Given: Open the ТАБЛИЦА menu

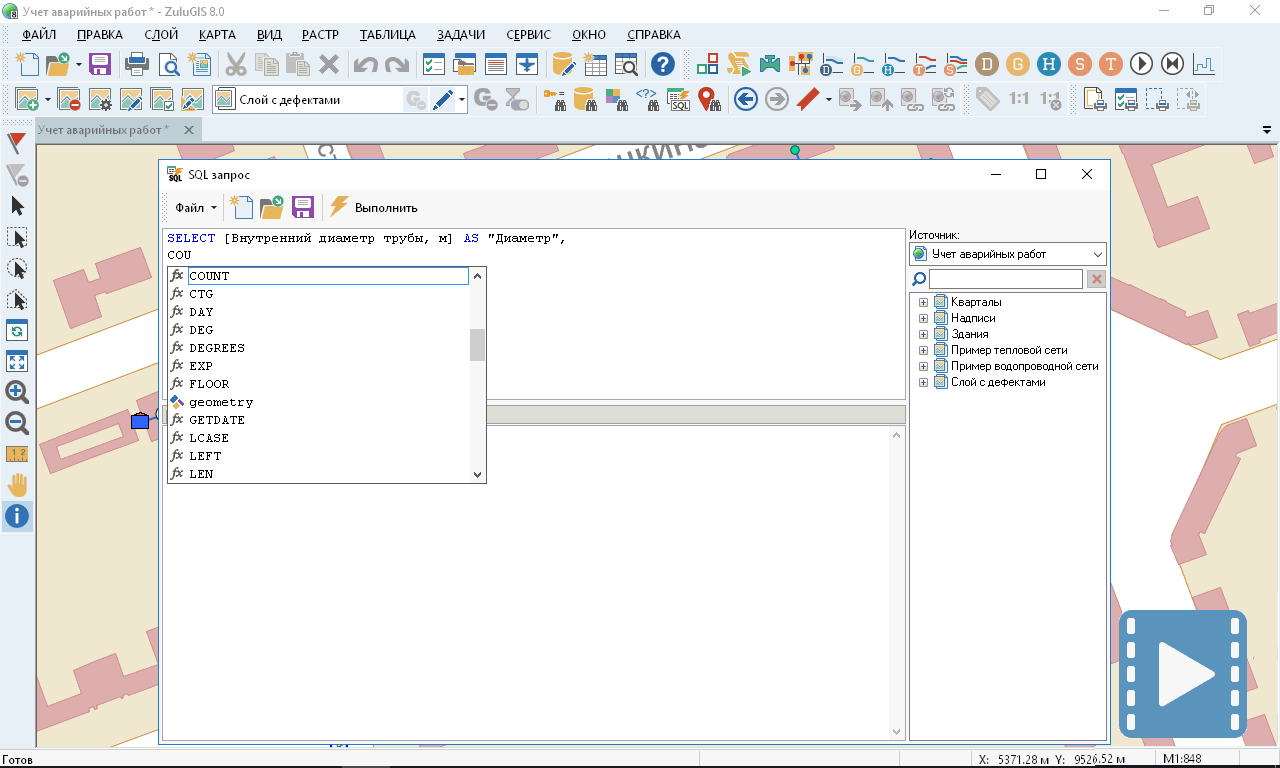Looking at the screenshot, I should tap(387, 34).
